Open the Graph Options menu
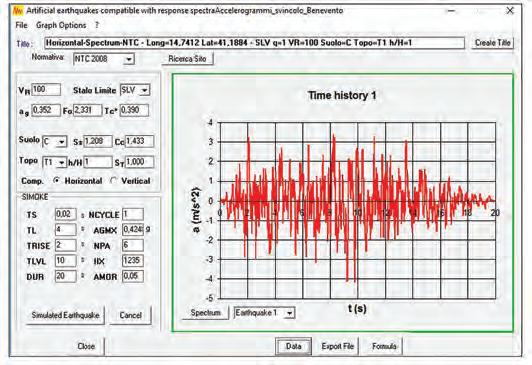 pos(61,25)
